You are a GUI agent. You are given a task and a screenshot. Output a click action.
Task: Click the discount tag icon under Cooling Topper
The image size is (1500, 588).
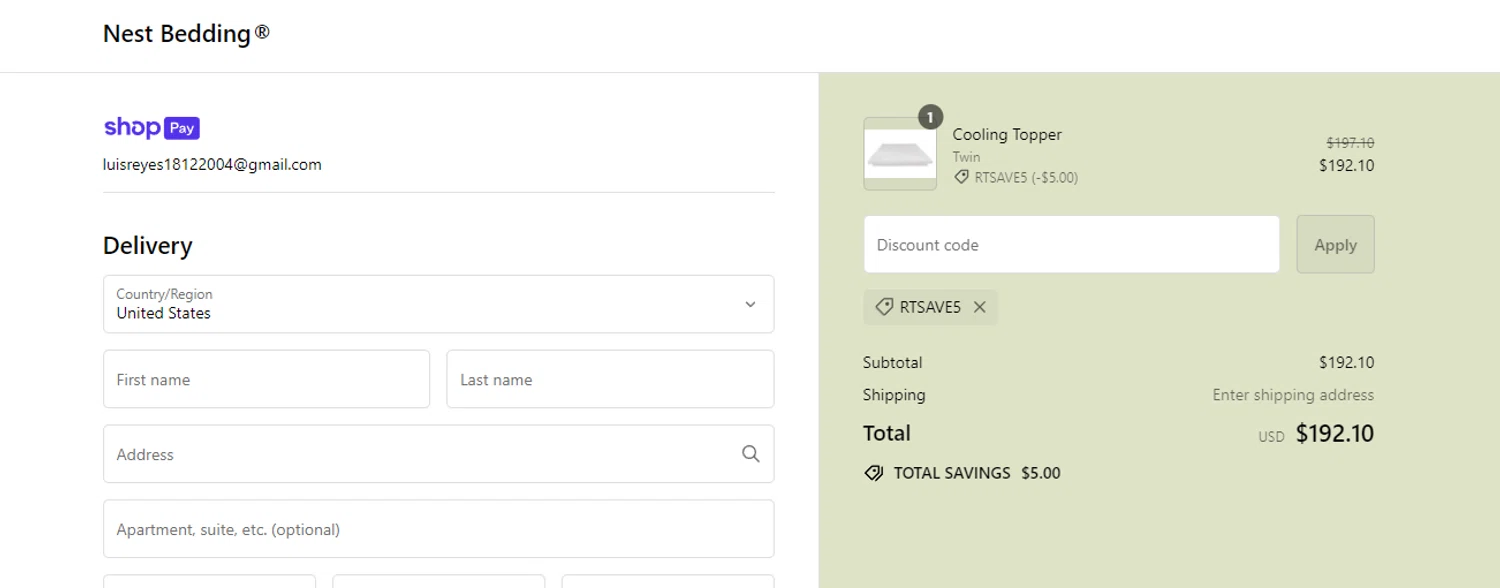(x=962, y=177)
